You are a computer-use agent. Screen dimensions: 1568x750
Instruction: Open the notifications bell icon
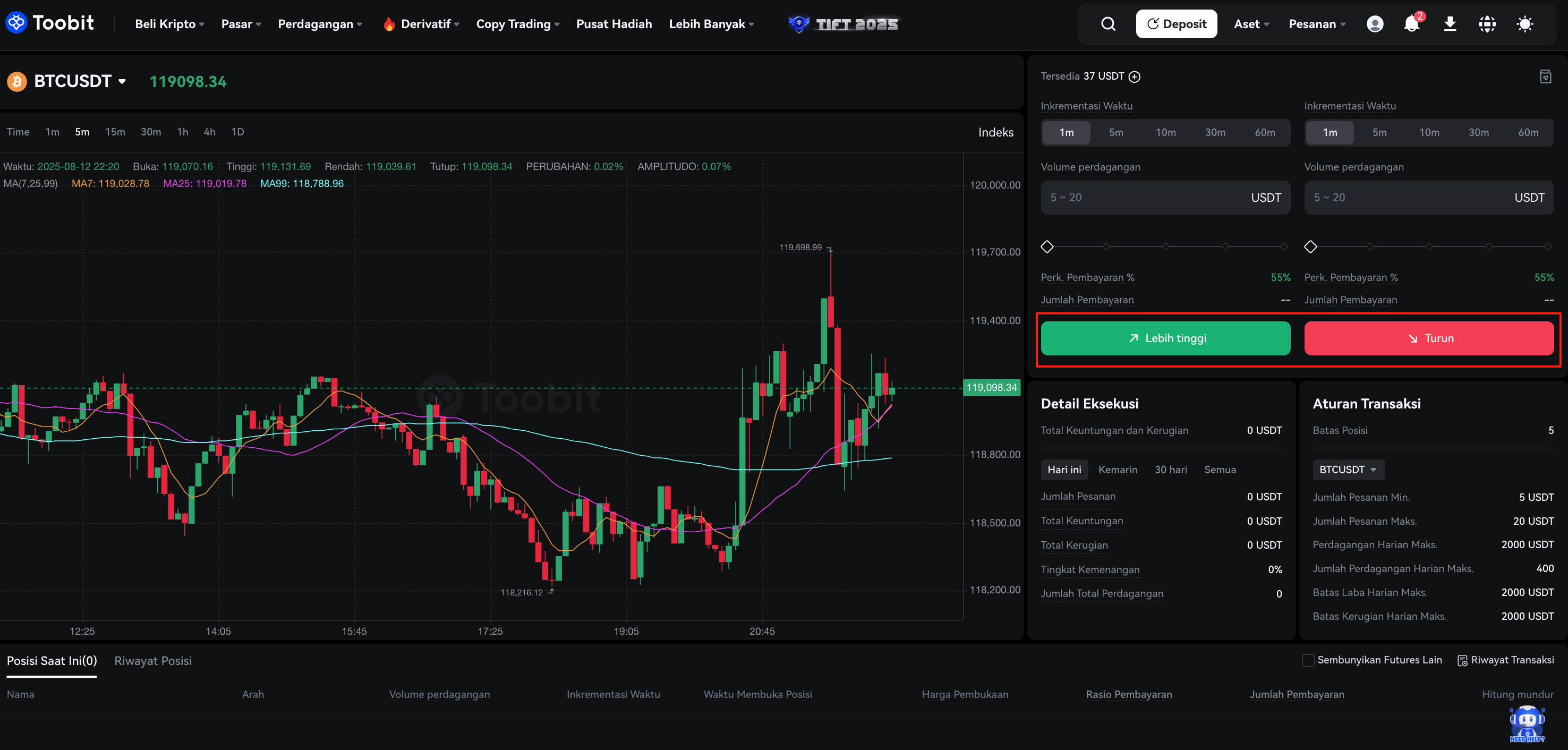1411,24
